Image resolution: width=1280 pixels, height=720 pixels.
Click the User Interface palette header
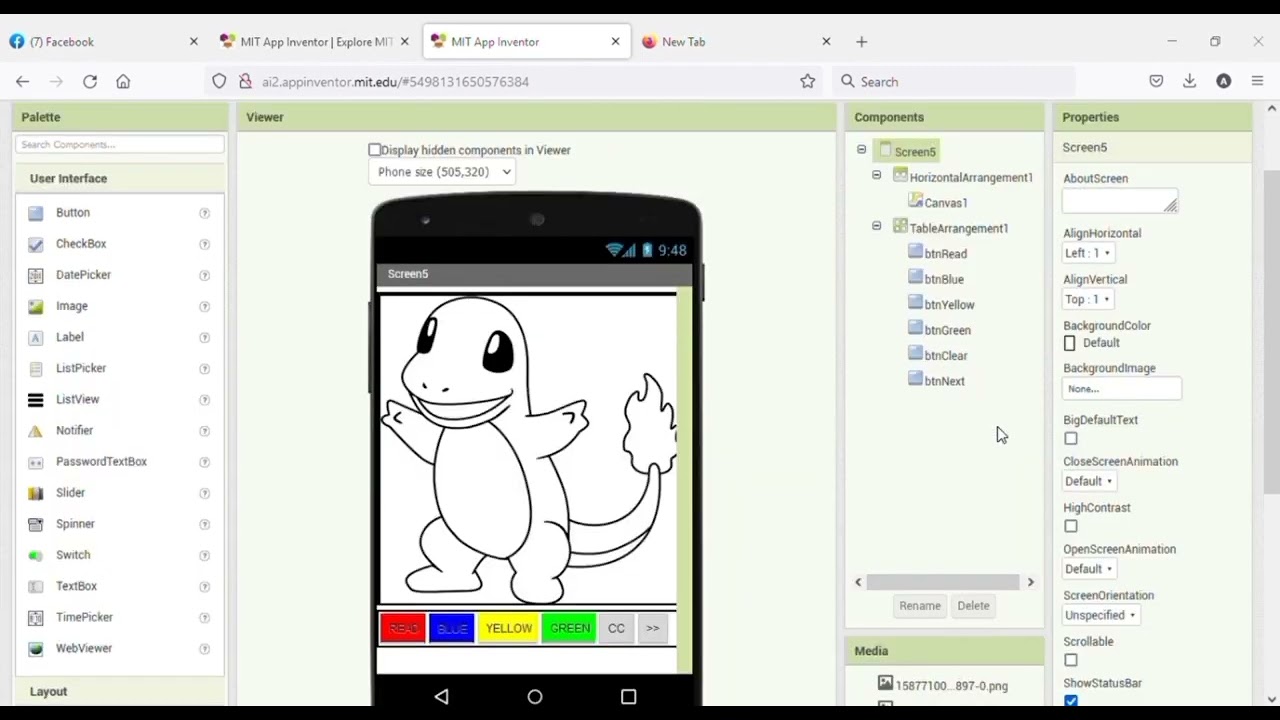pos(120,178)
